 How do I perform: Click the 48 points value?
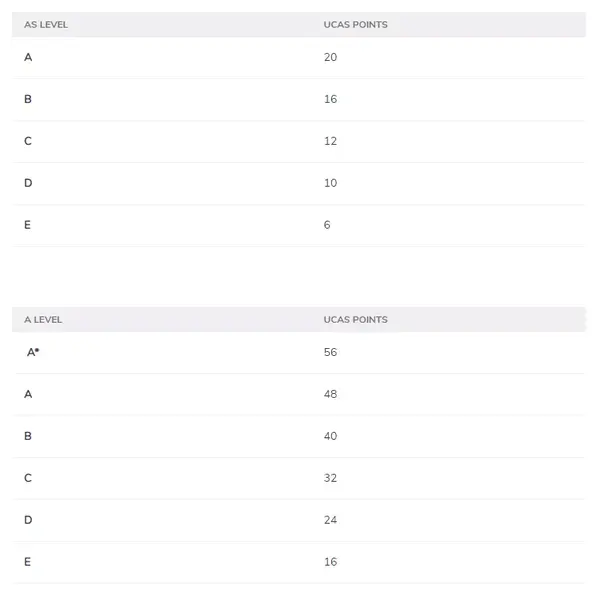[x=330, y=394]
